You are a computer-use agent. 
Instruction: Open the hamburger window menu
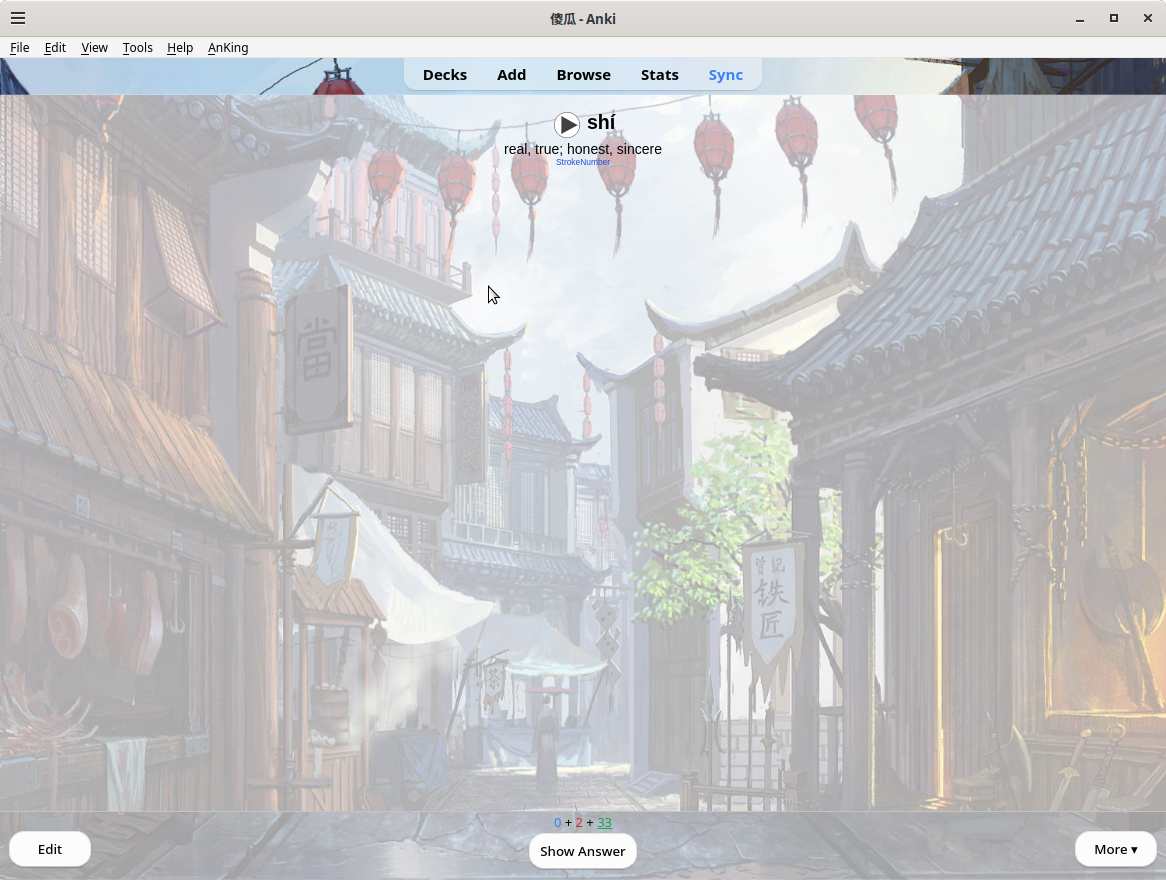click(x=18, y=19)
